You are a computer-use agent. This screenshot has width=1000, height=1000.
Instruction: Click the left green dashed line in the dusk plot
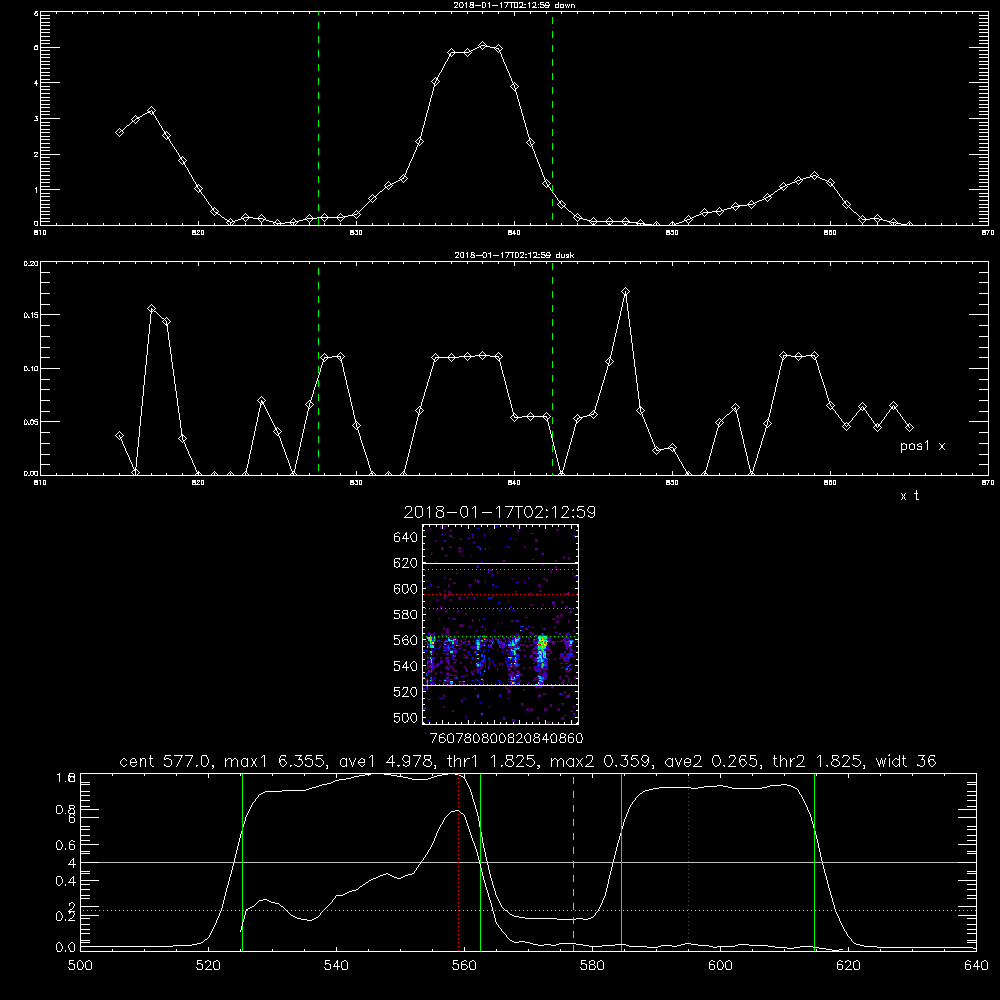(x=318, y=369)
